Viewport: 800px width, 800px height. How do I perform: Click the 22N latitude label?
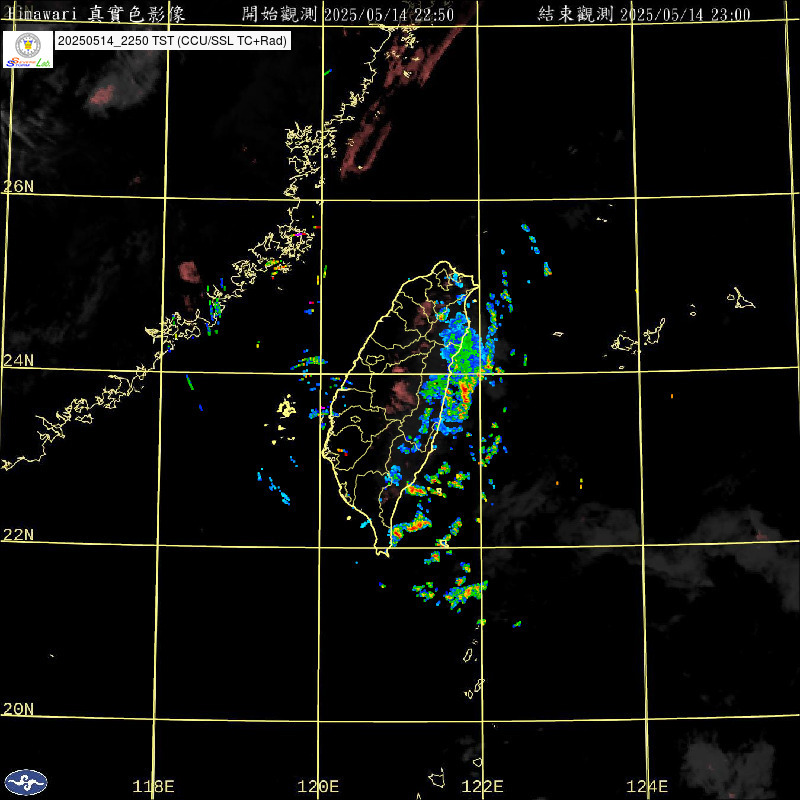(18, 534)
